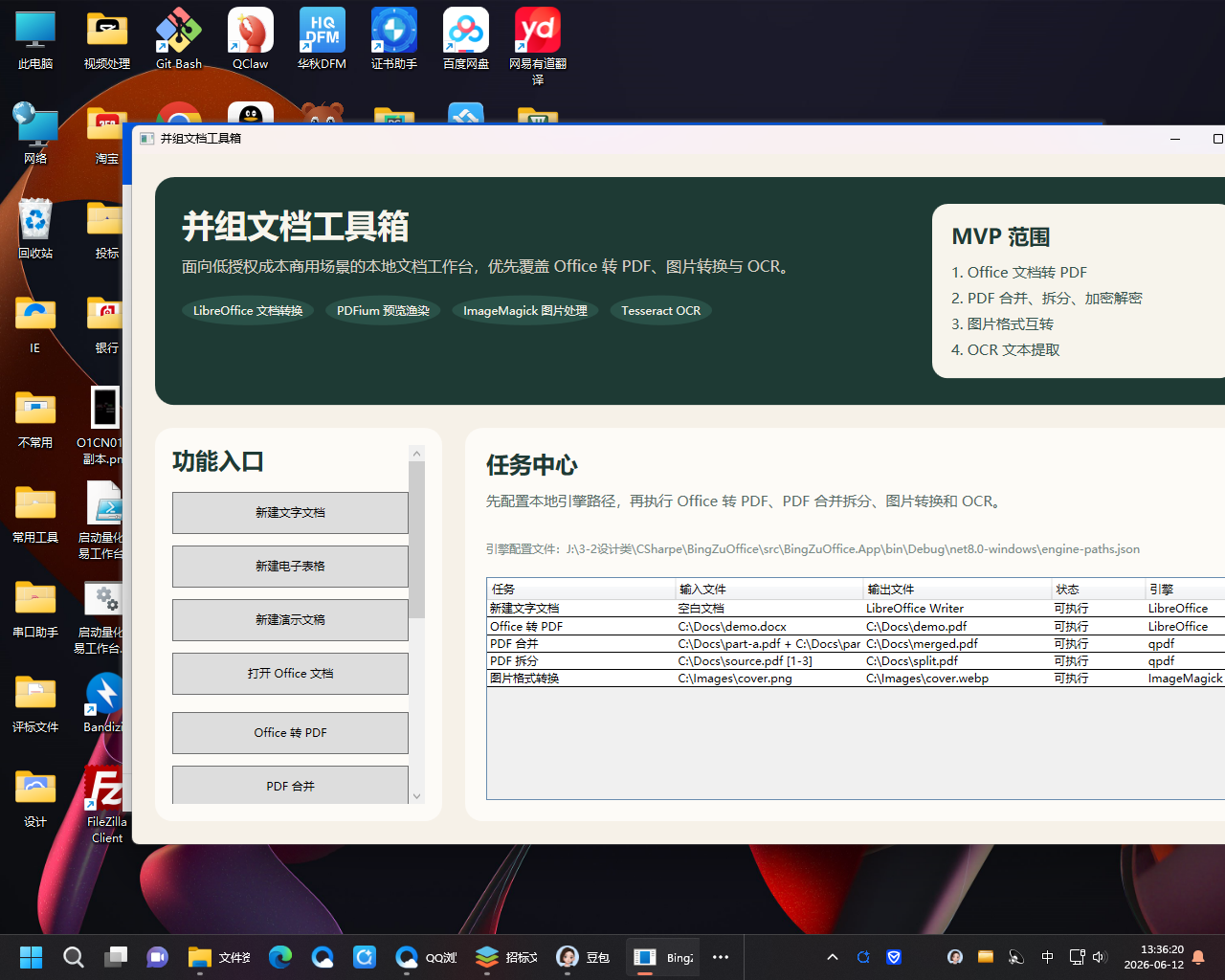Click the 输入文件 column header
The height and width of the screenshot is (980, 1225).
tap(768, 589)
